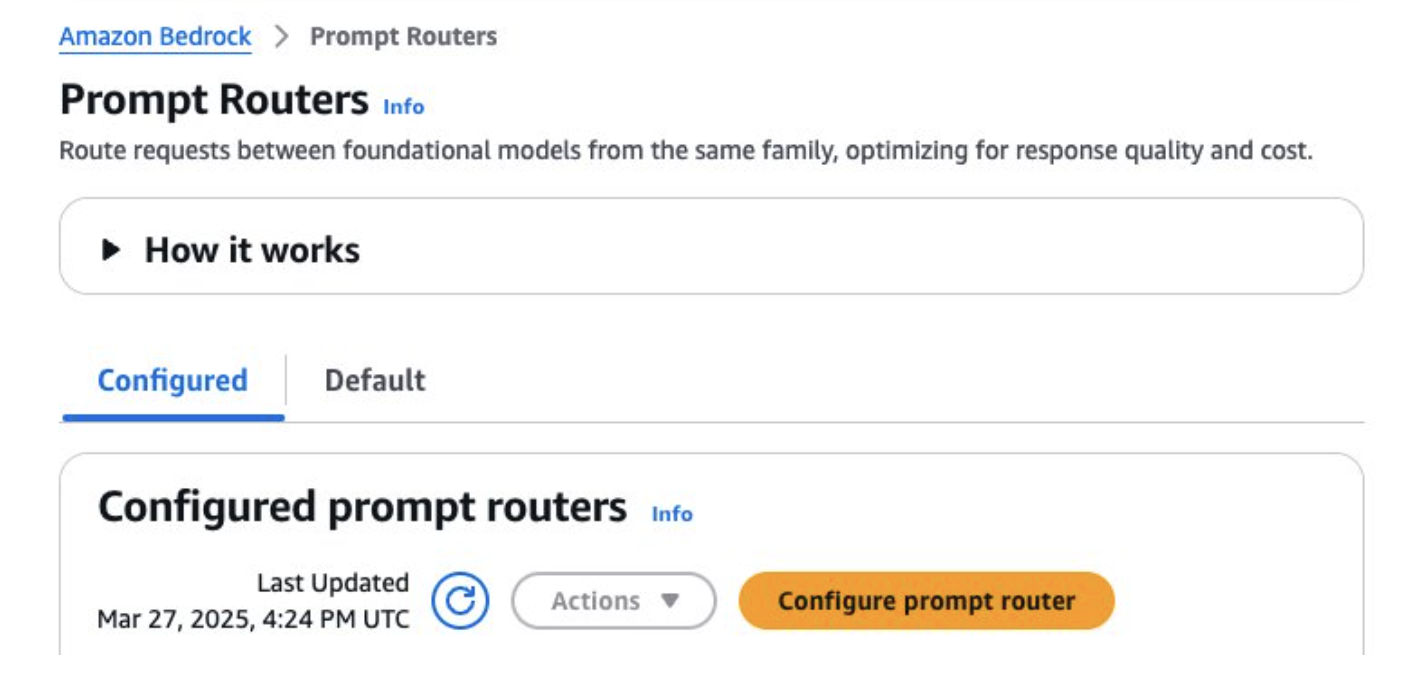Click Configure prompt router button
The width and height of the screenshot is (1402, 680).
click(x=926, y=601)
